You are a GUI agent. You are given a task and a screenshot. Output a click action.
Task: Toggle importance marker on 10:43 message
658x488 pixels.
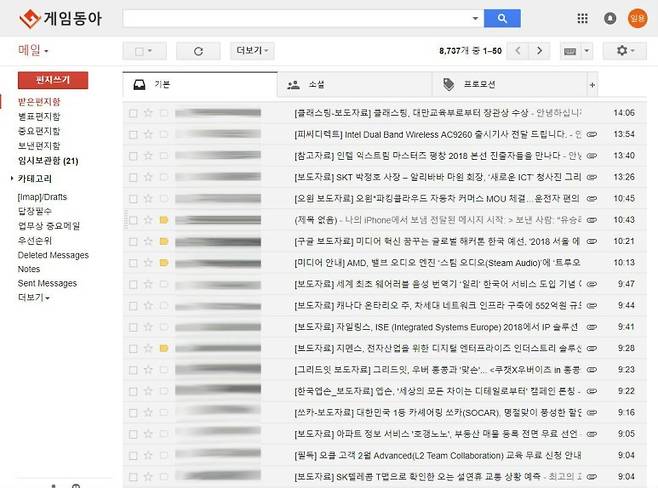click(164, 220)
